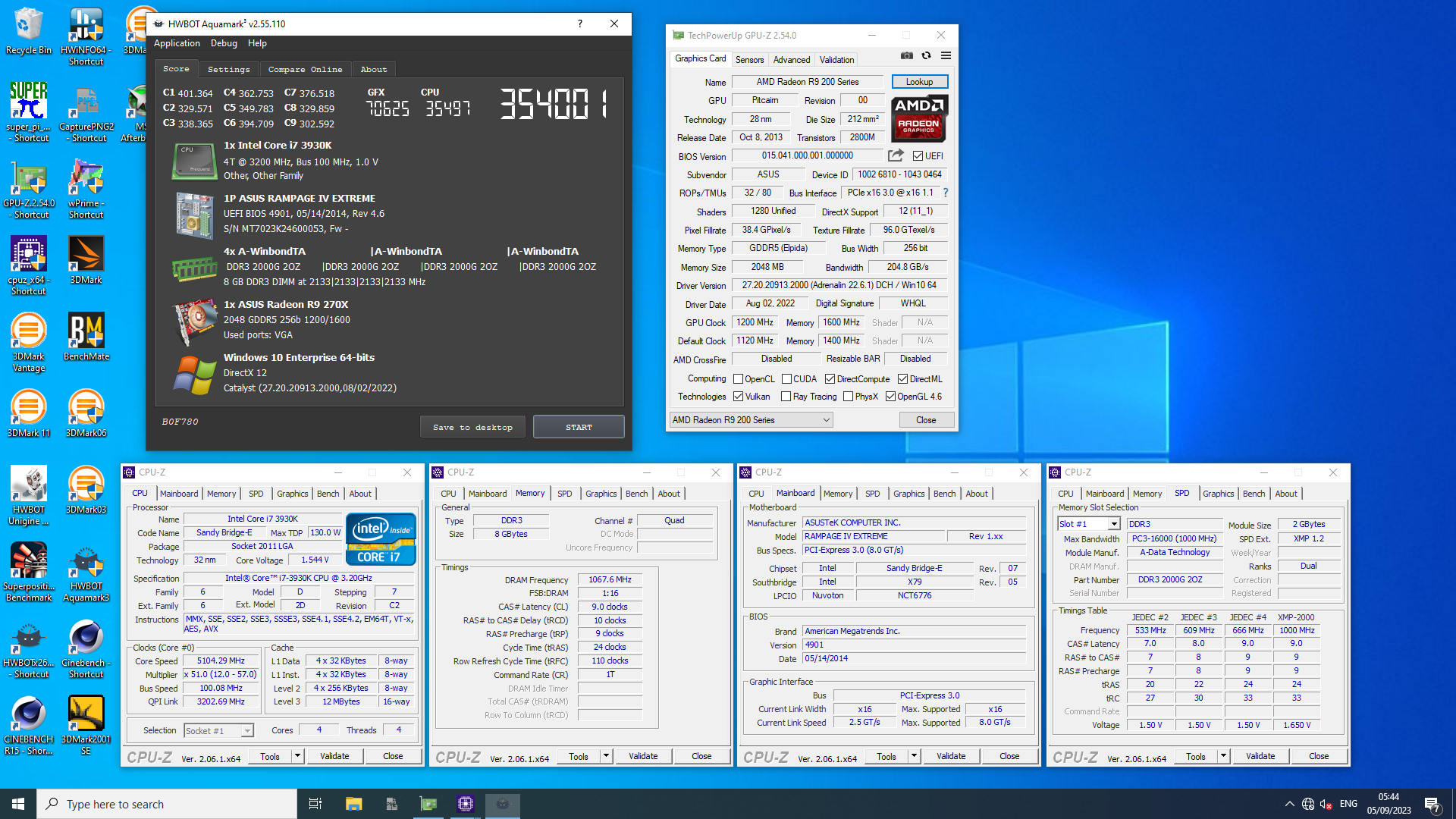
Task: Click the Close button in GPU-Z
Action: 926,420
